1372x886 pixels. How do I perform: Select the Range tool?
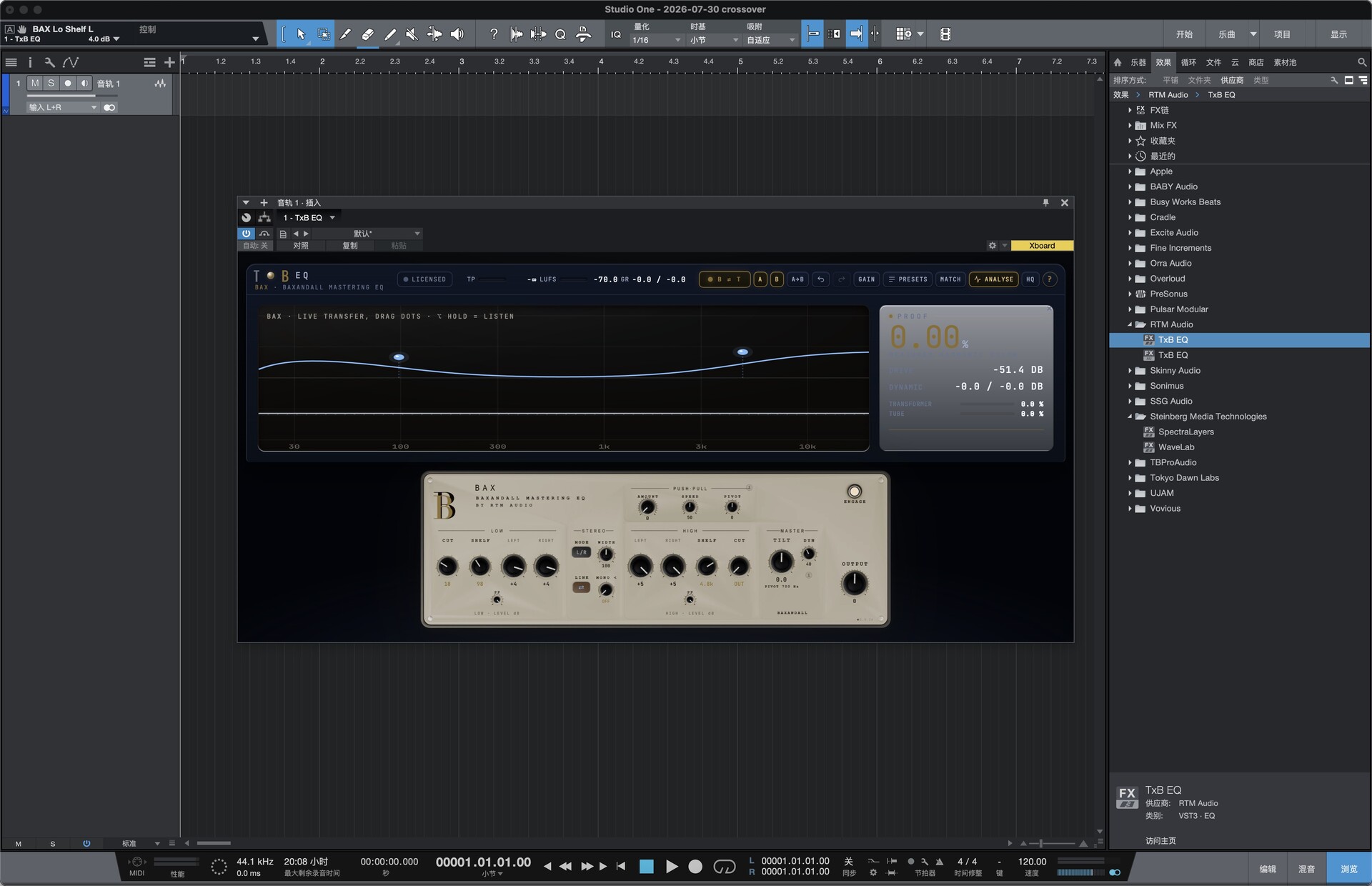tap(324, 34)
